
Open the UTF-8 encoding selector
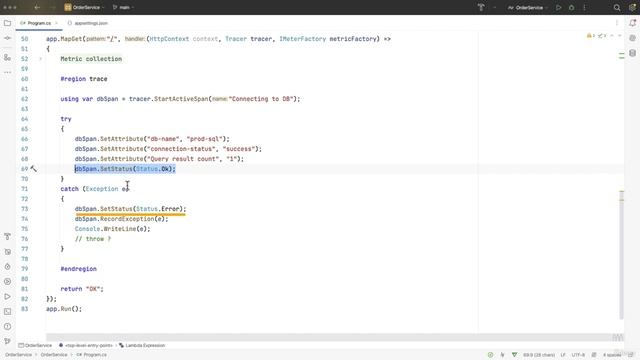point(578,355)
